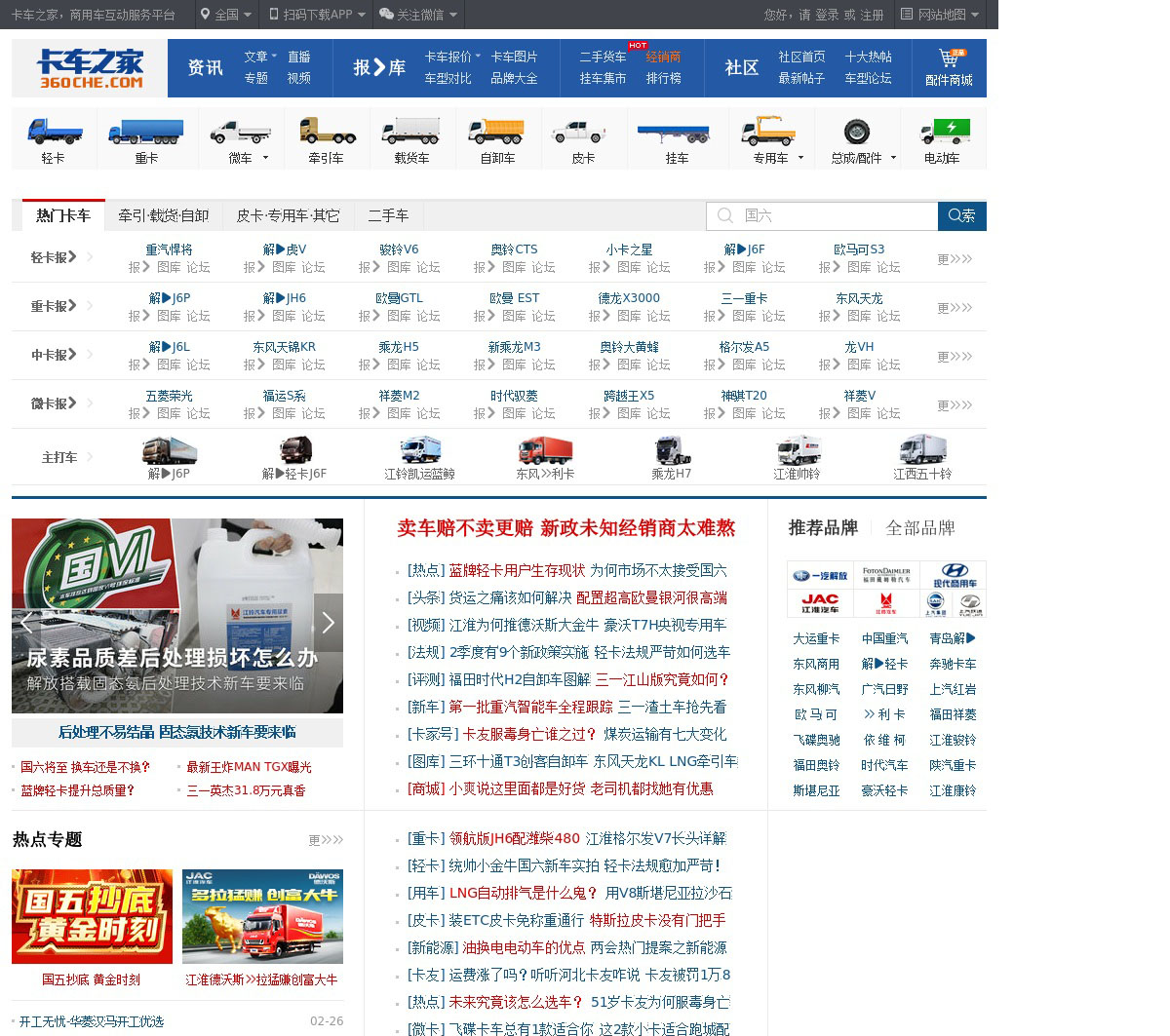1170x1036 pixels.
Task: Click the 解放J6P featured truck image
Action: pos(169,449)
